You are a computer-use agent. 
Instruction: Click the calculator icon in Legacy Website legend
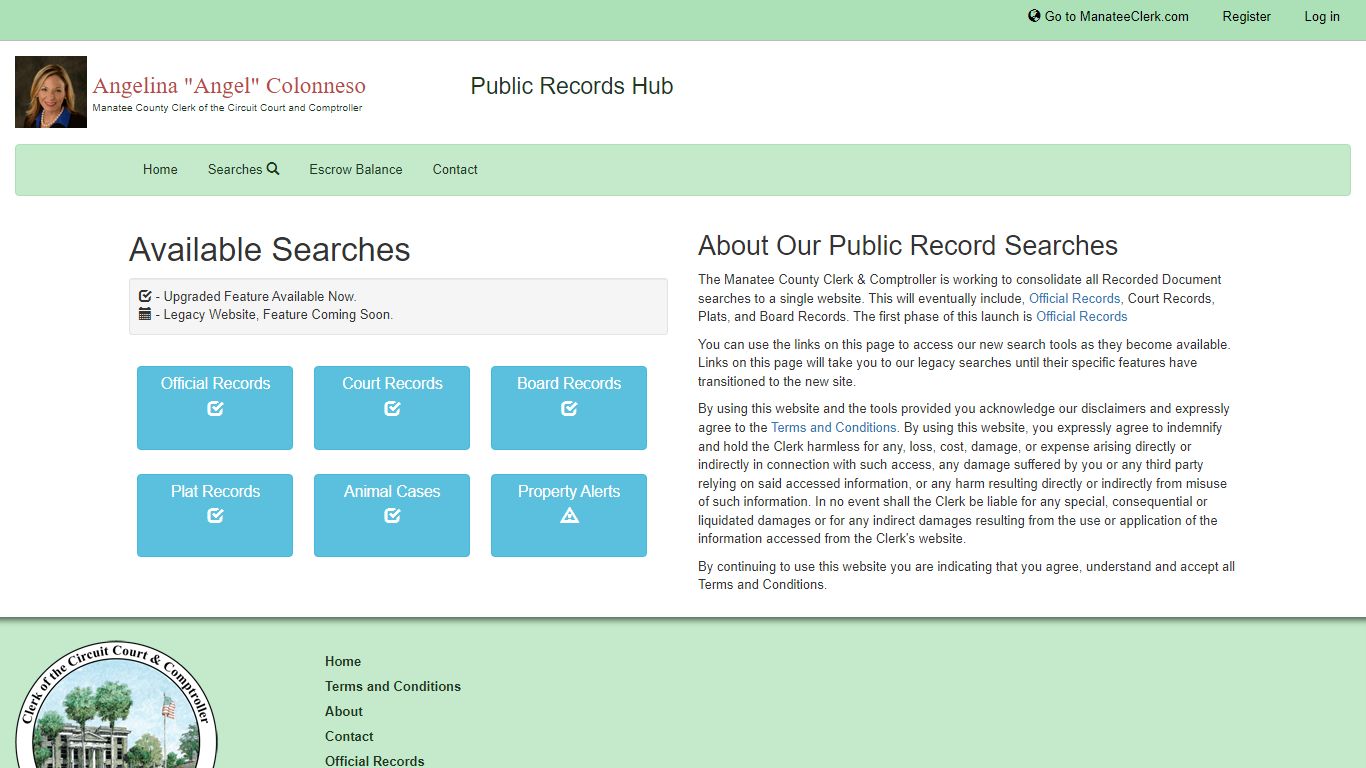145,314
